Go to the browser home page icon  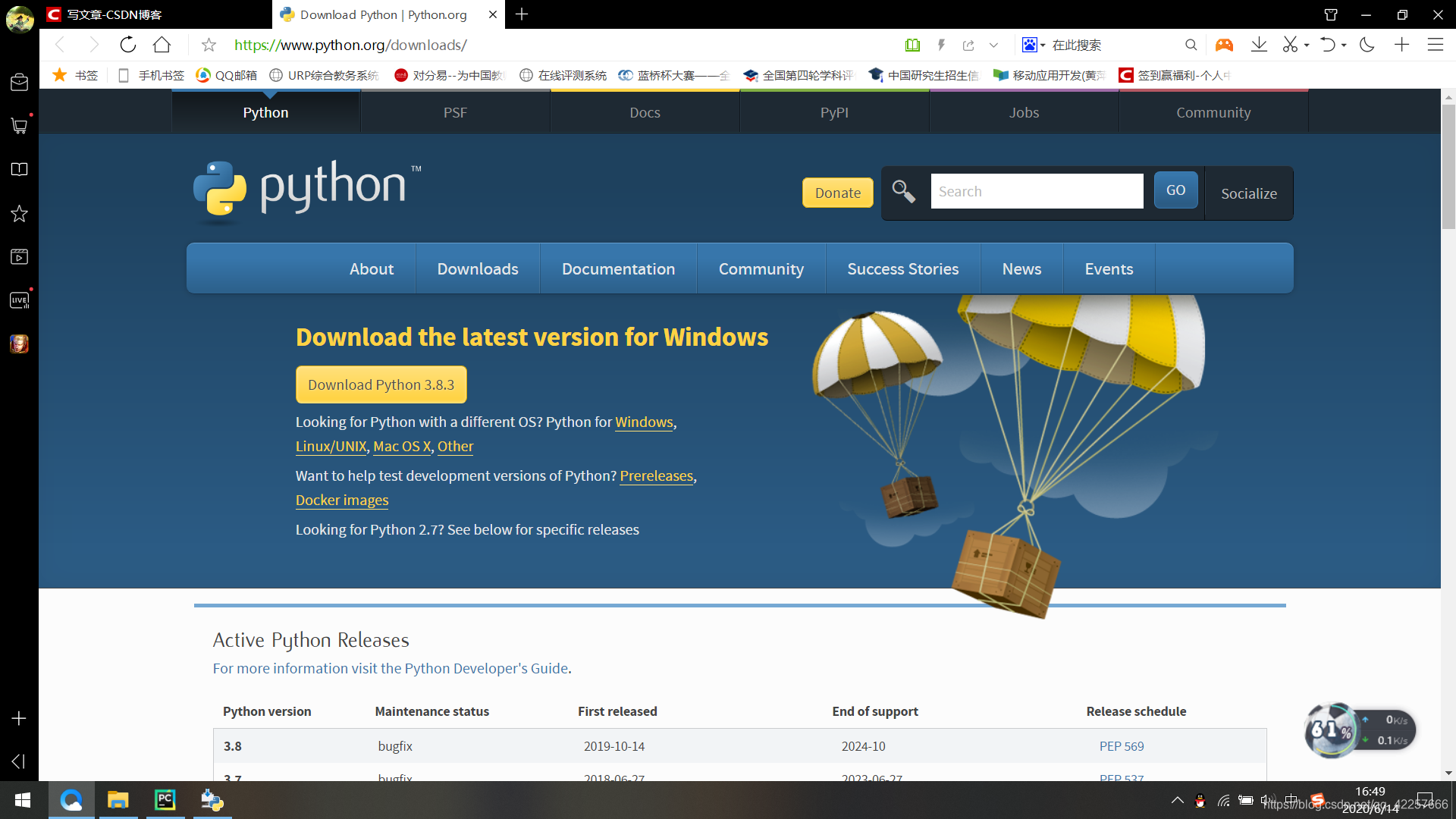162,45
